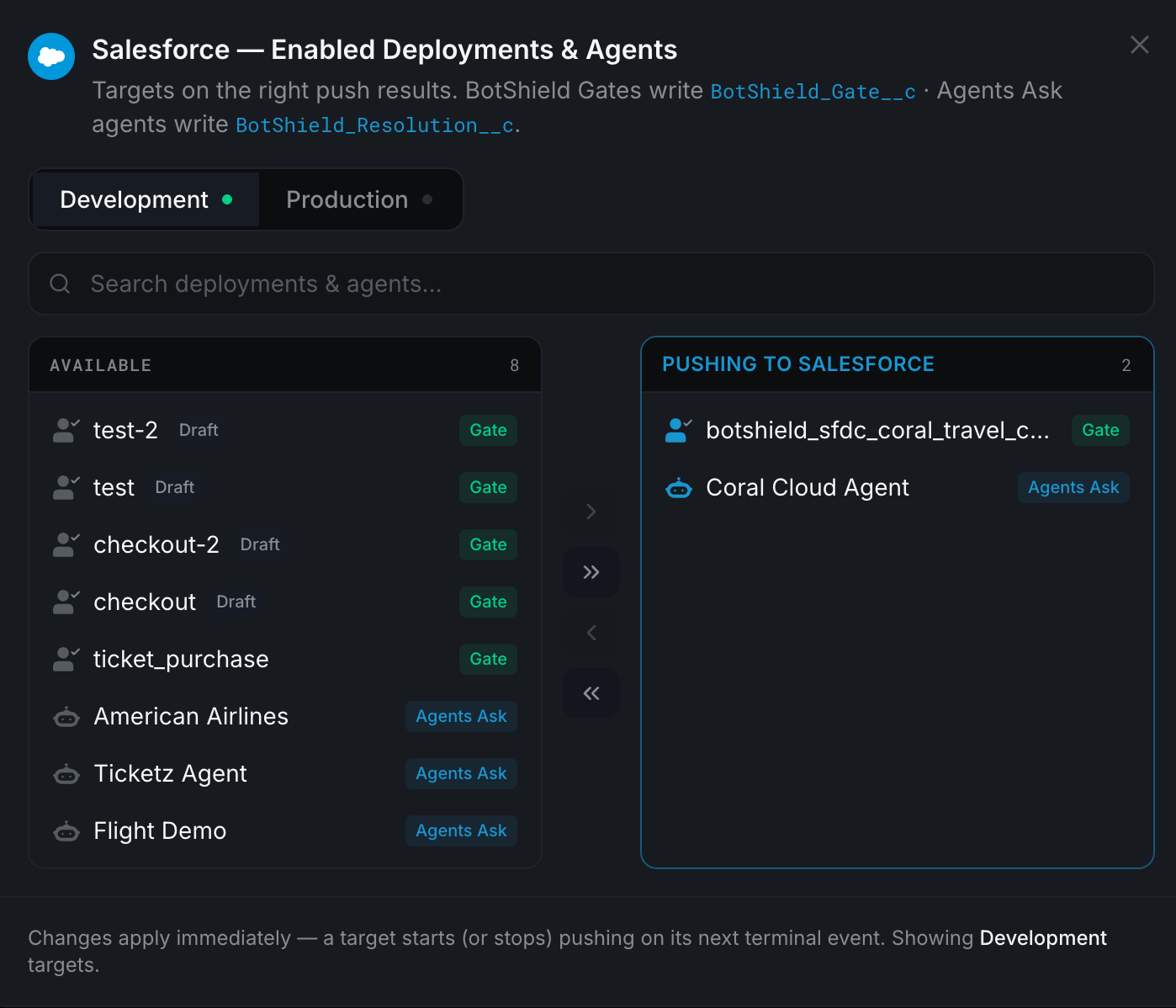Click the robot icon beside American Airlines

pos(66,717)
